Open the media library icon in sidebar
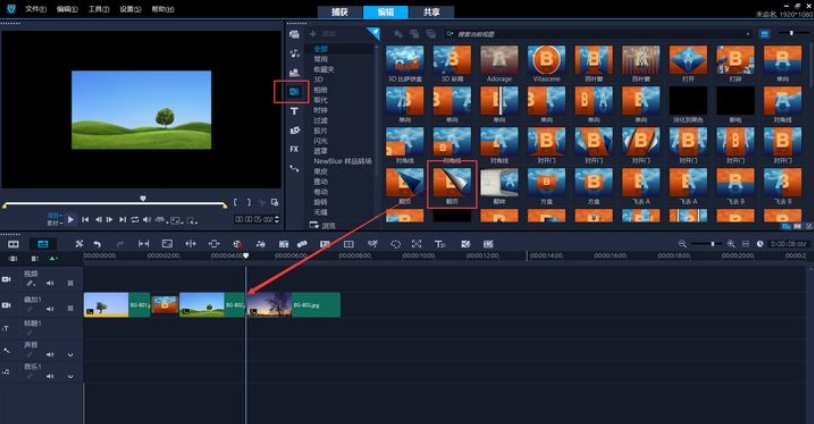This screenshot has height=424, width=814. pos(294,34)
